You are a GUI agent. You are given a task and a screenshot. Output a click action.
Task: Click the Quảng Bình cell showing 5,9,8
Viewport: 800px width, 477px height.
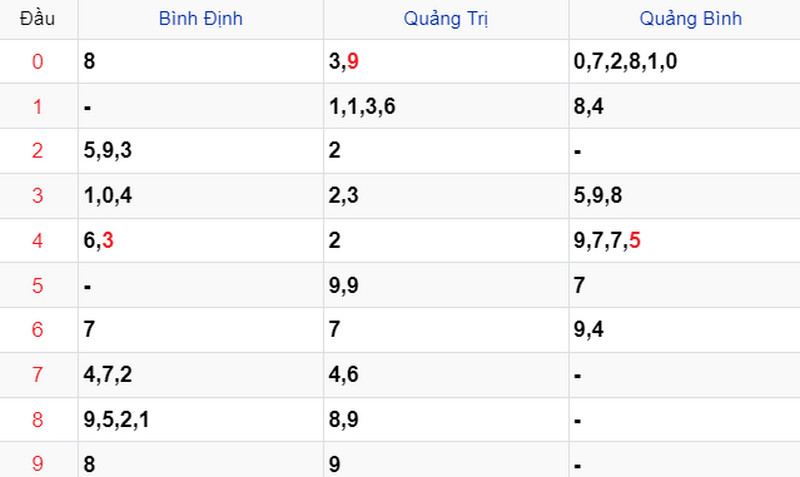point(685,196)
